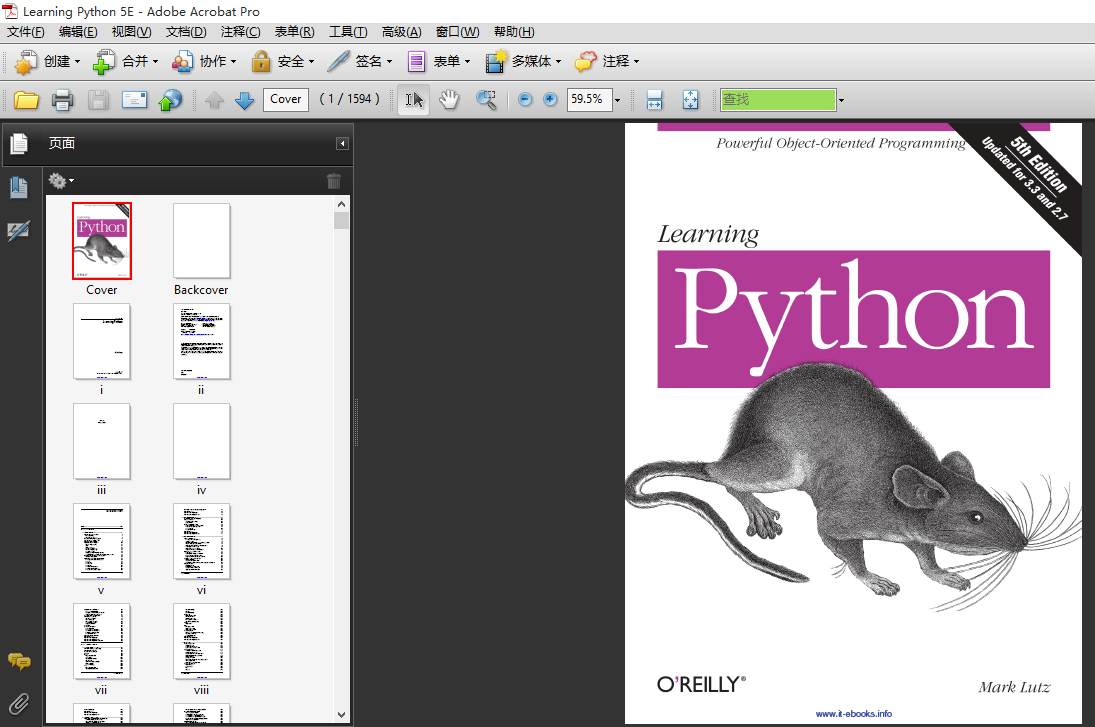Screen dimensions: 1095x727
Task: Click the 59.5% zoom value field
Action: pyautogui.click(x=589, y=99)
